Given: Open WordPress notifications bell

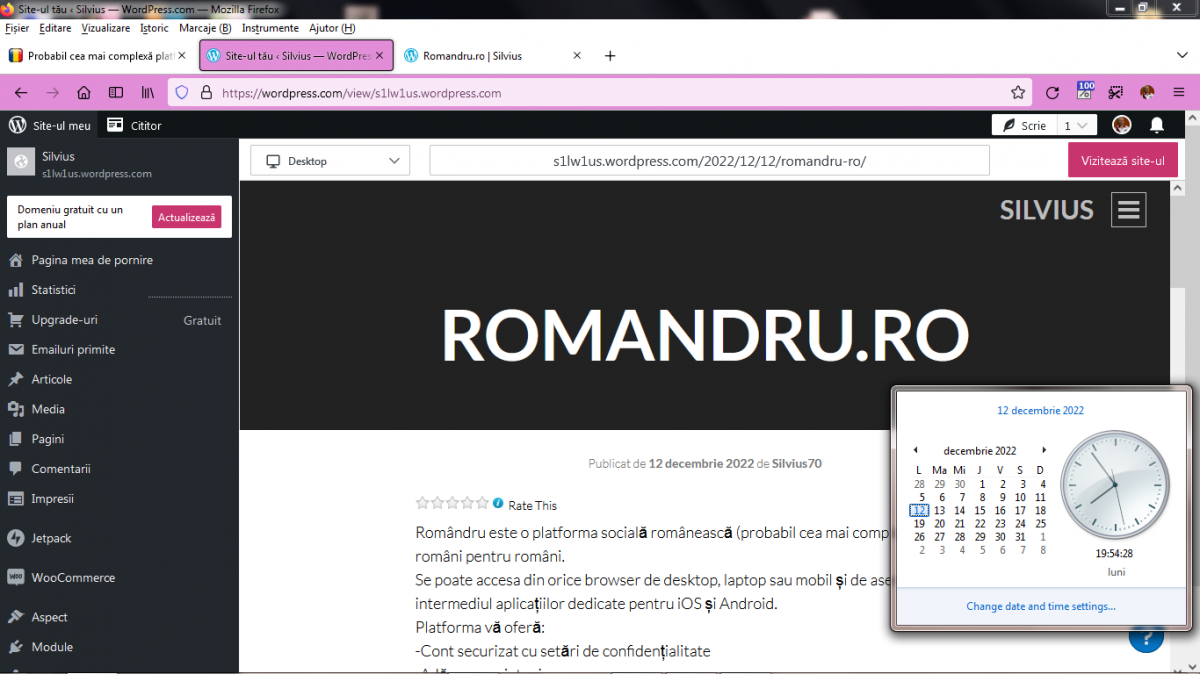Looking at the screenshot, I should pos(1157,125).
